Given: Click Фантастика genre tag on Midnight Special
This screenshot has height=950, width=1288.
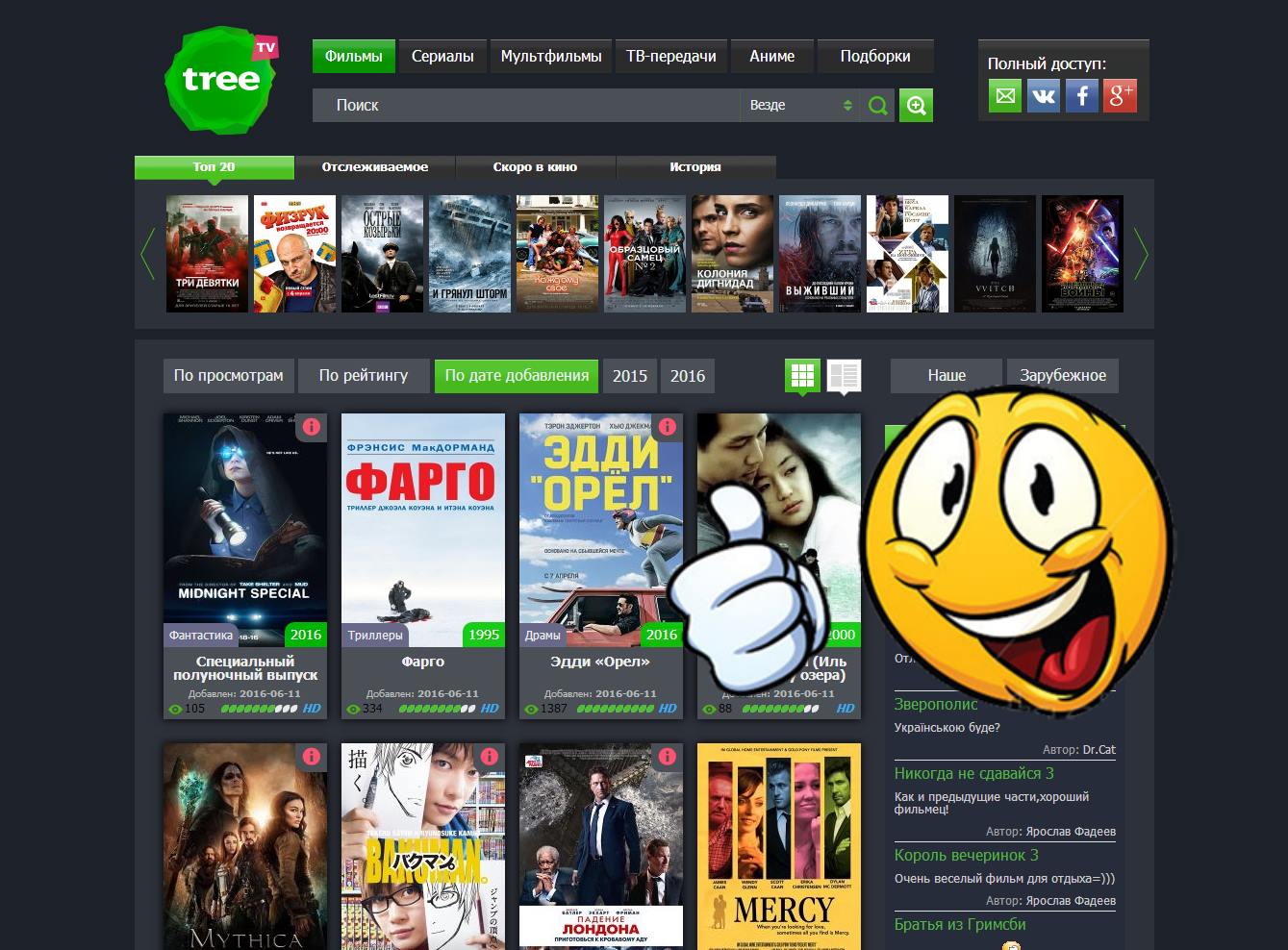Looking at the screenshot, I should point(201,635).
